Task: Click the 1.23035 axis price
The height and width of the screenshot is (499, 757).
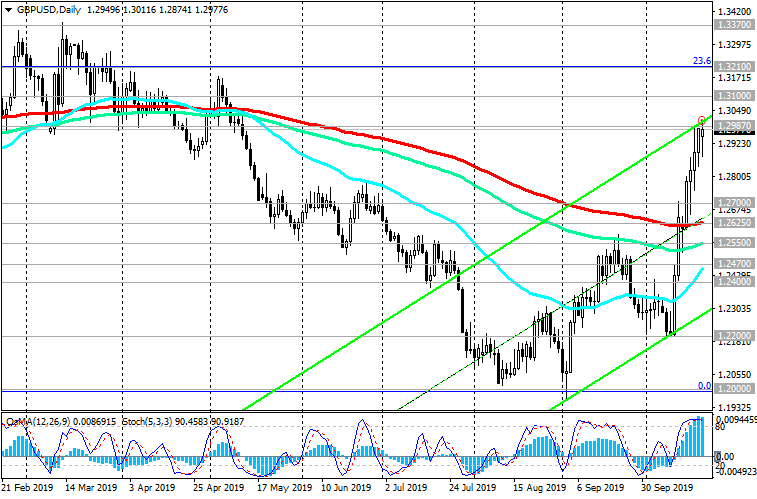Action: 735,308
